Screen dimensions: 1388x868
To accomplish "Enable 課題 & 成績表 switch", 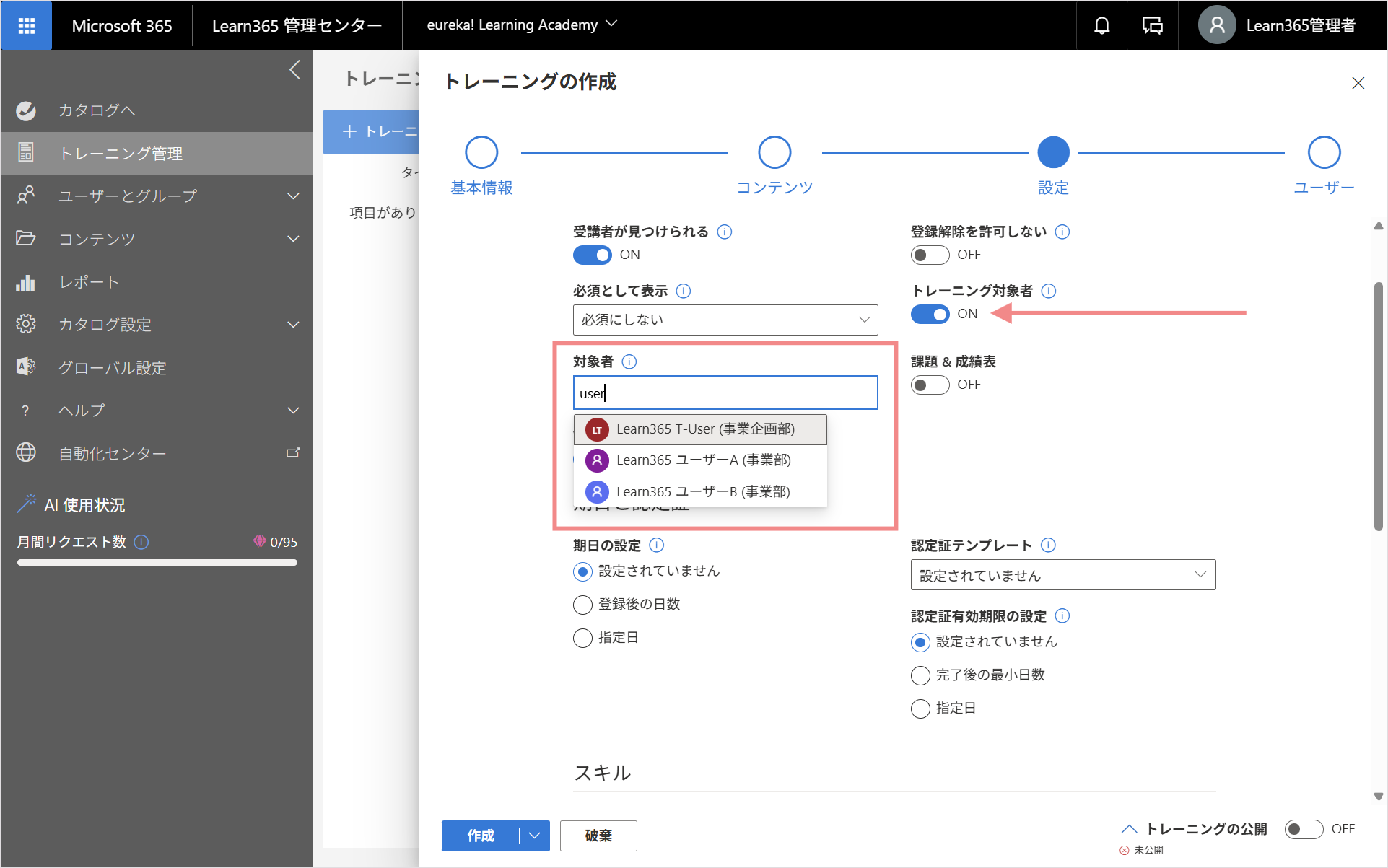I will coord(930,385).
